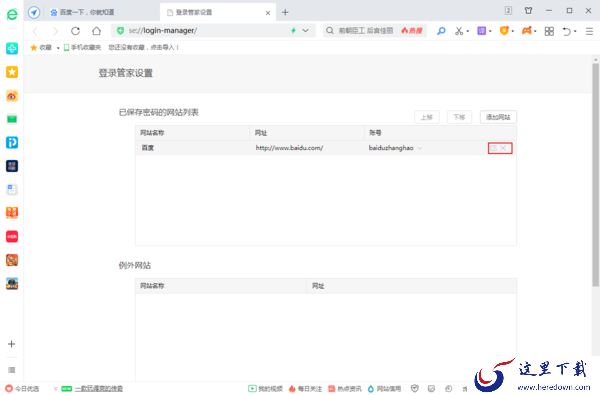Click the blue search magnifier button
The image size is (600, 395).
coord(441,31)
